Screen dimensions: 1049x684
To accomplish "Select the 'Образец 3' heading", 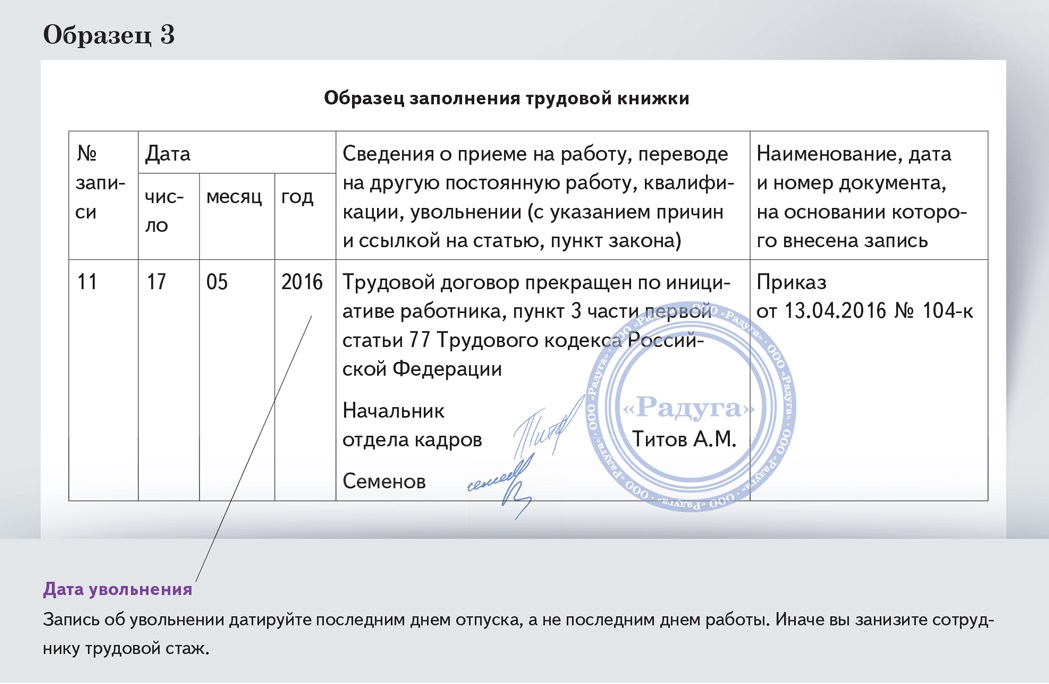I will coord(108,35).
